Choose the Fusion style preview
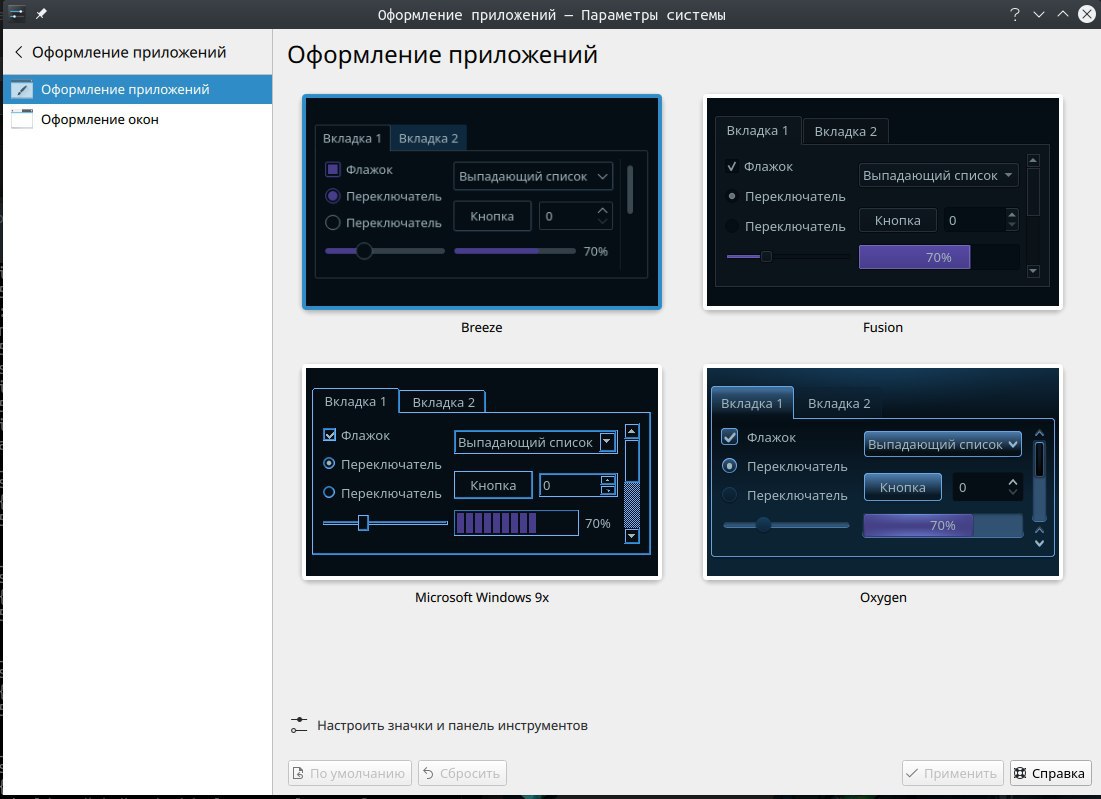The width and height of the screenshot is (1101, 799). 883,202
